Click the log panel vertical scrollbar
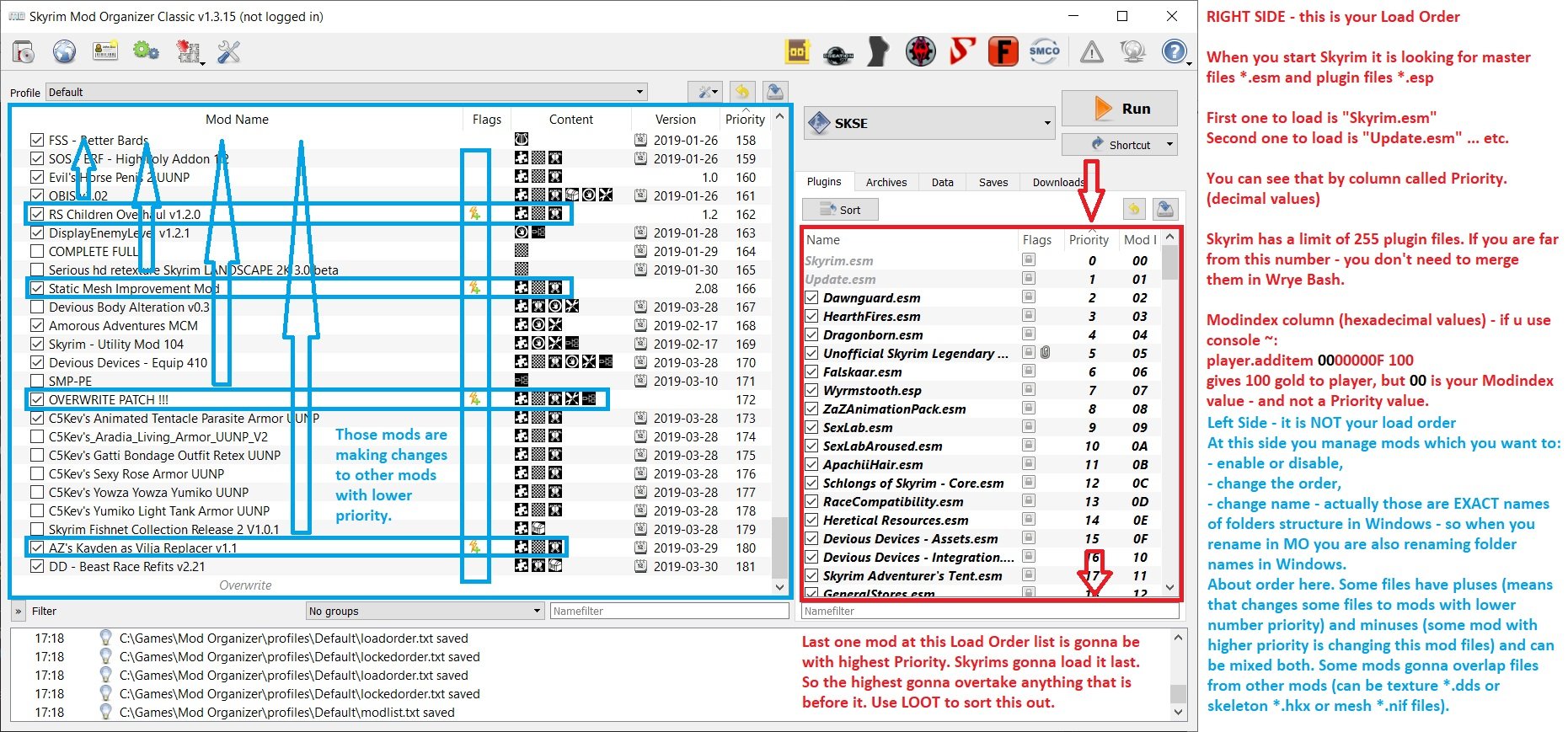Screen dimensions: 1568x732 [1178, 675]
